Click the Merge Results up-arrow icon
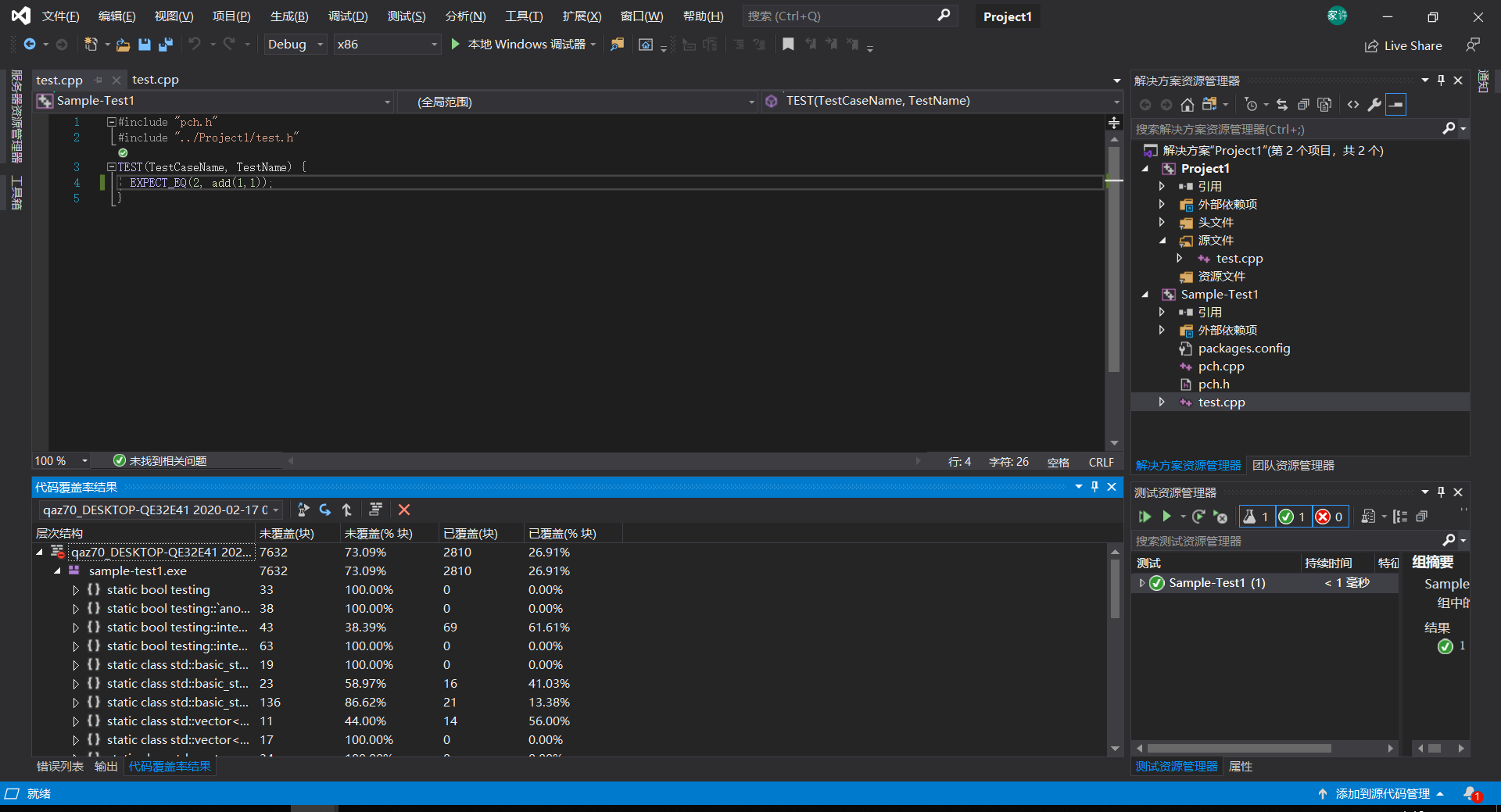The width and height of the screenshot is (1501, 812). coord(347,510)
